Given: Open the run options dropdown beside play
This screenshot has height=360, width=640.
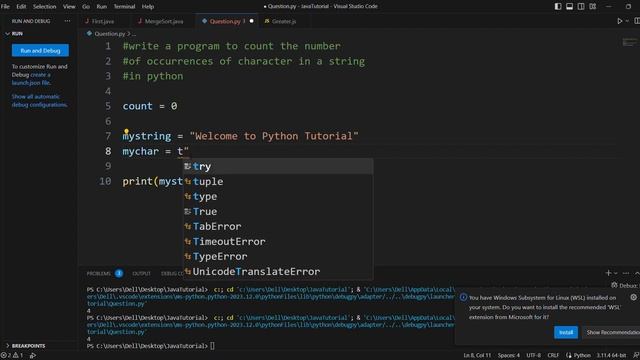Looking at the screenshot, I should tap(627, 21).
